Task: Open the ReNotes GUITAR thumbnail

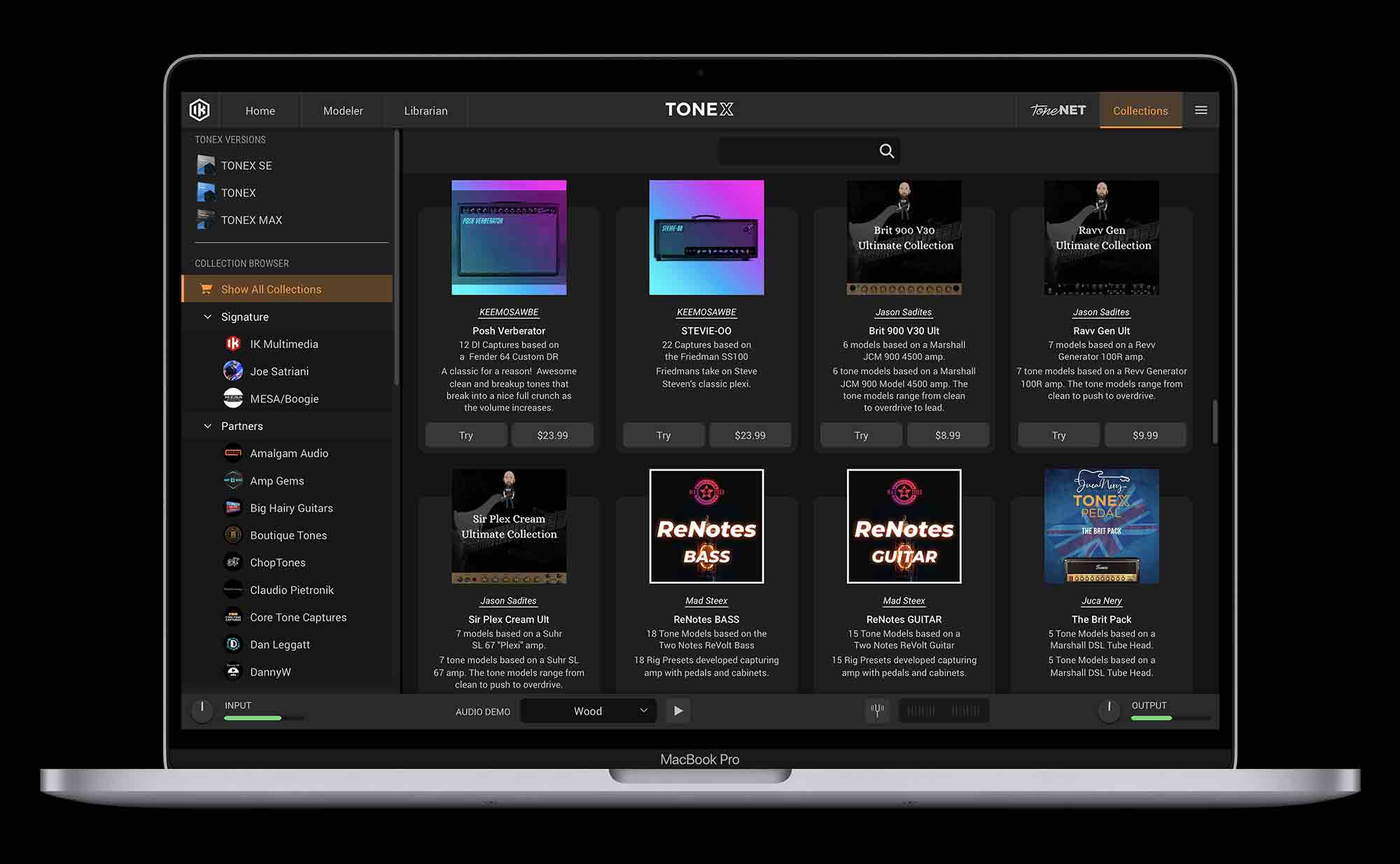Action: (x=904, y=526)
